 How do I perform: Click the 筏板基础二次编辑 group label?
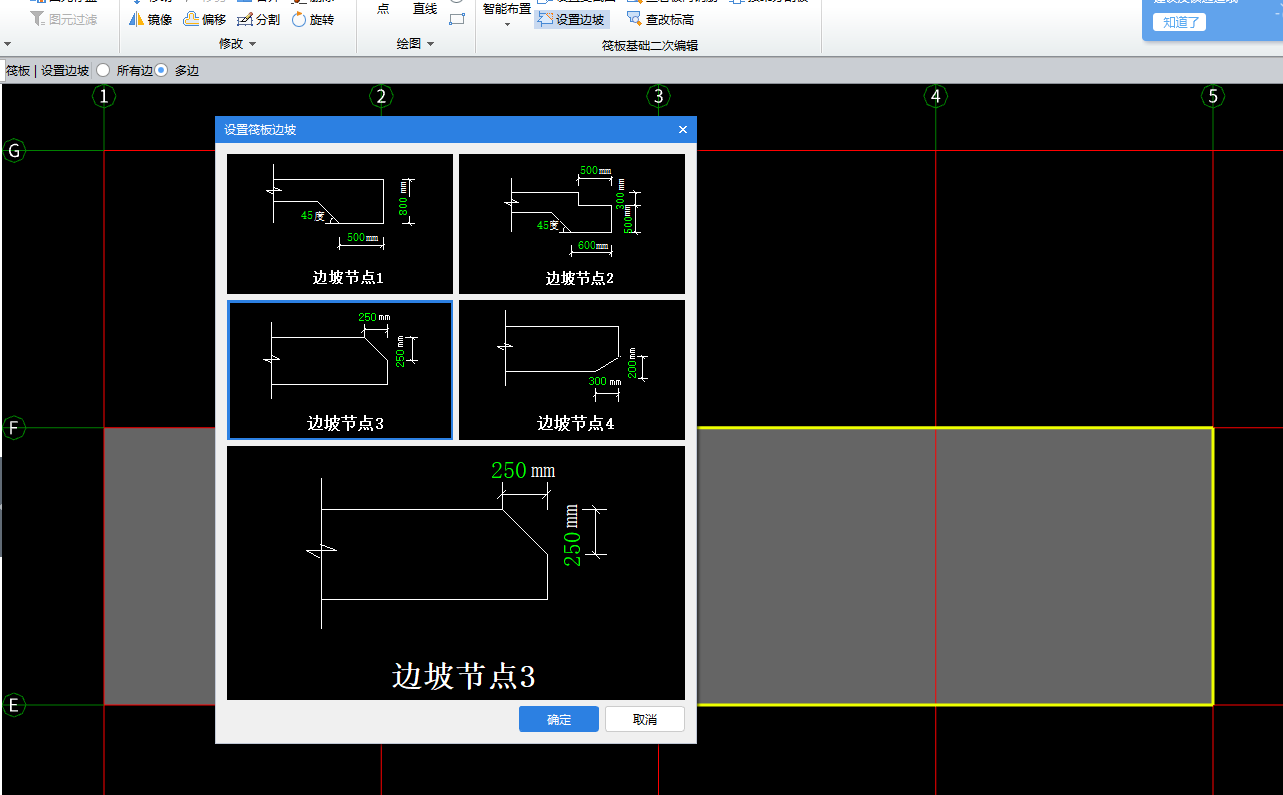tap(650, 46)
